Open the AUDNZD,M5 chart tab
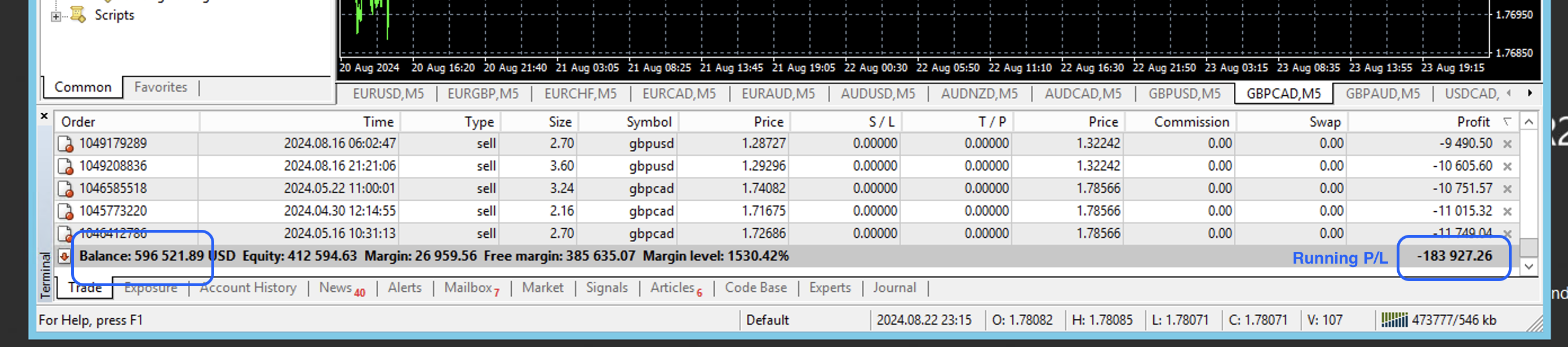The height and width of the screenshot is (347, 1568). pos(979,94)
